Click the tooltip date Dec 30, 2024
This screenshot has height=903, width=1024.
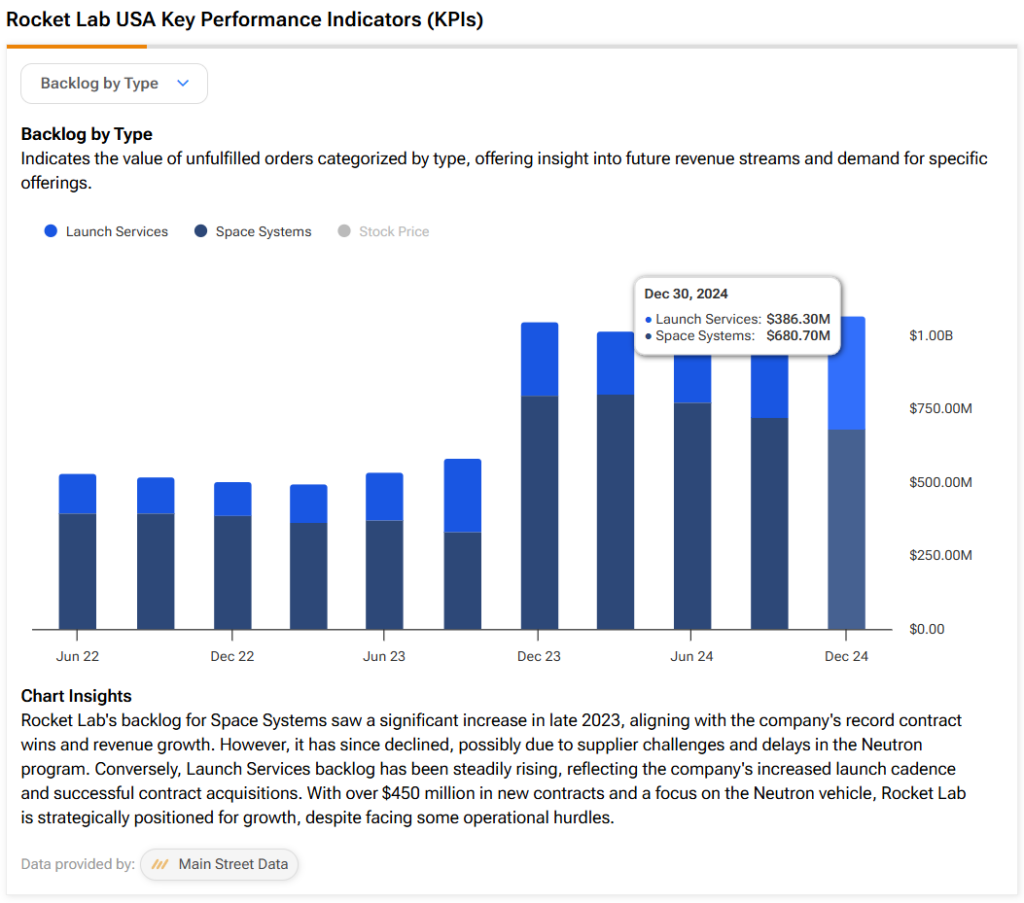point(686,294)
